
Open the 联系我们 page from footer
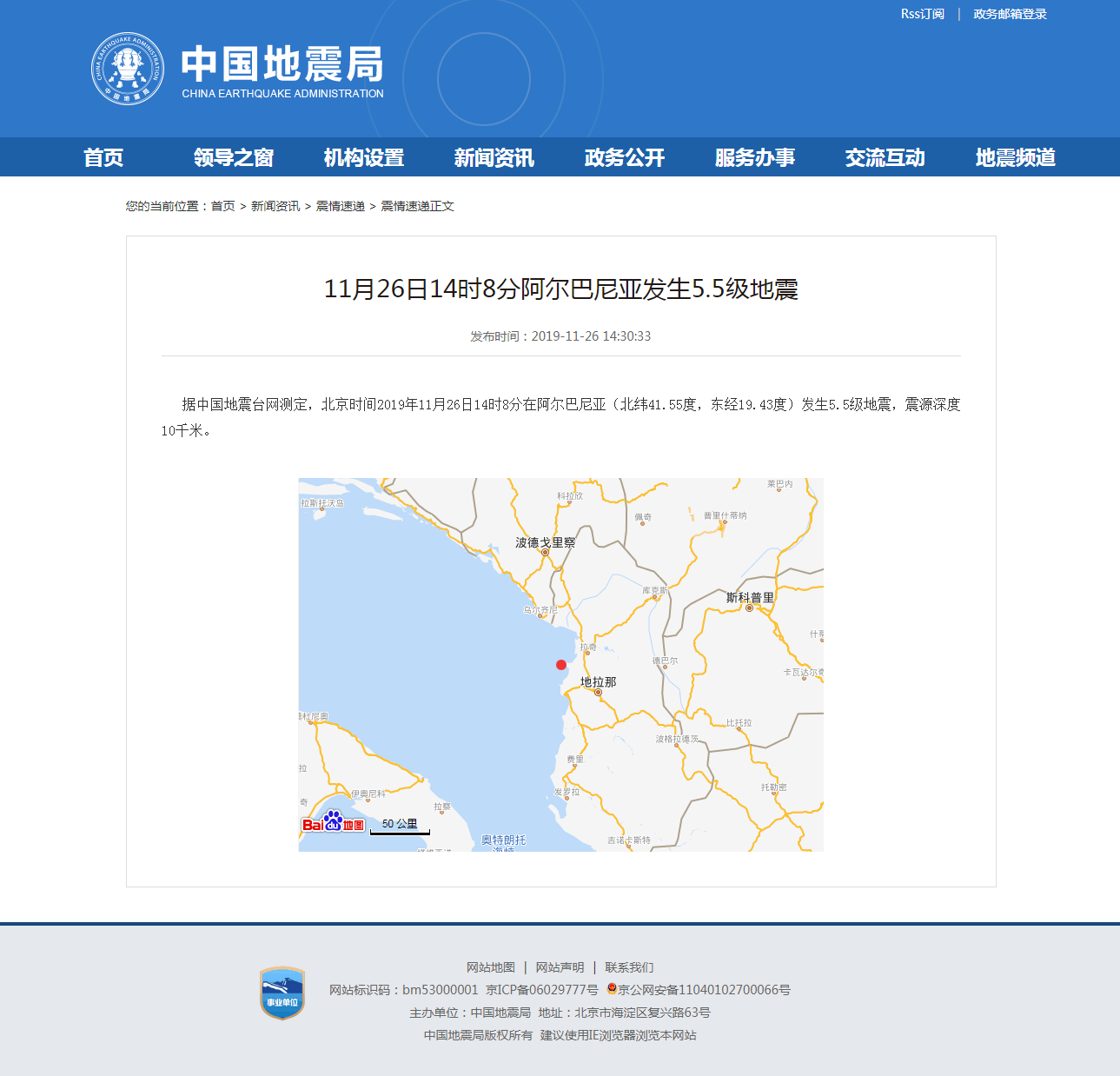pyautogui.click(x=631, y=966)
